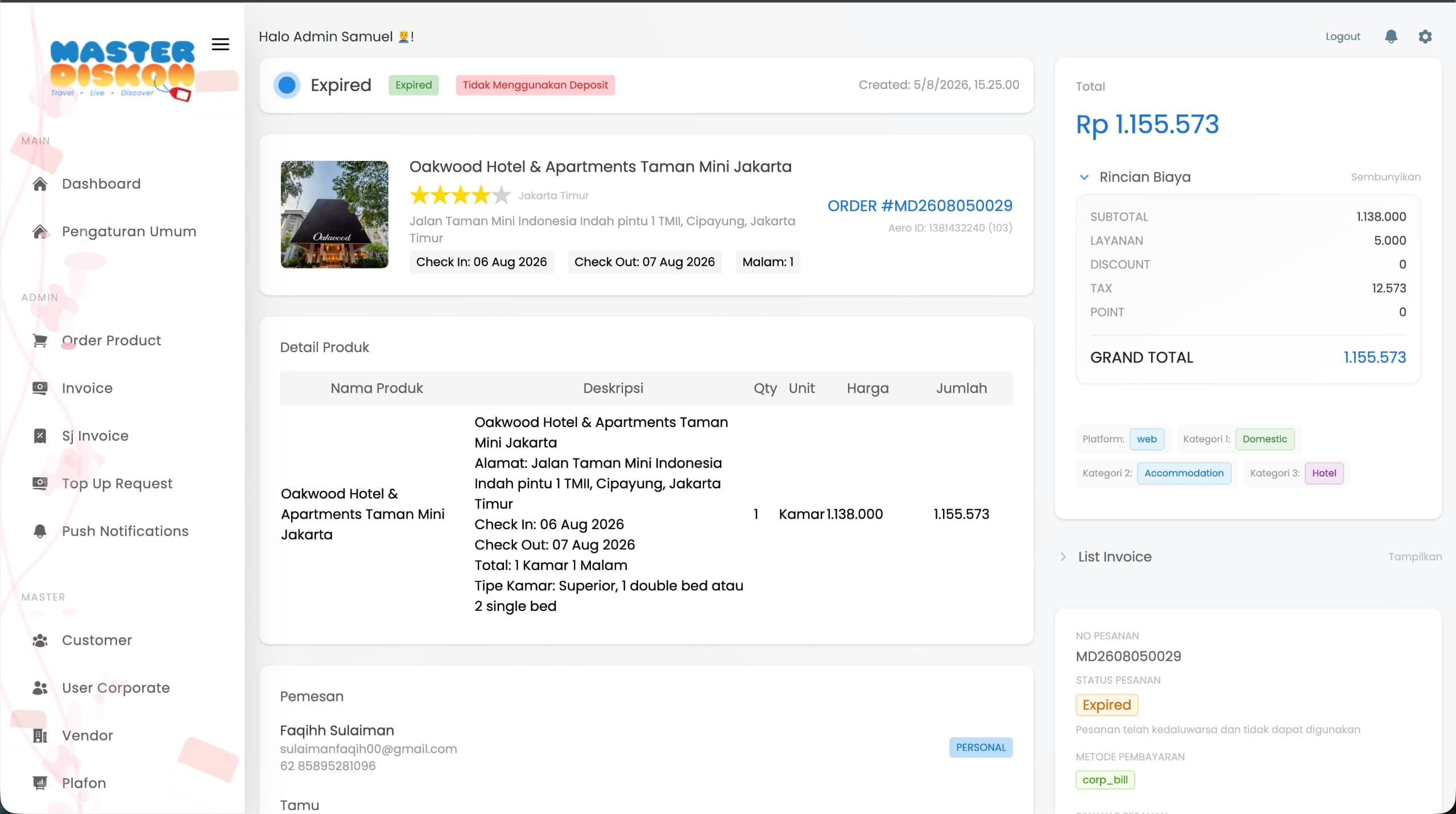
Task: Click SUBTOTAL value 1.138.000
Action: [x=1381, y=217]
